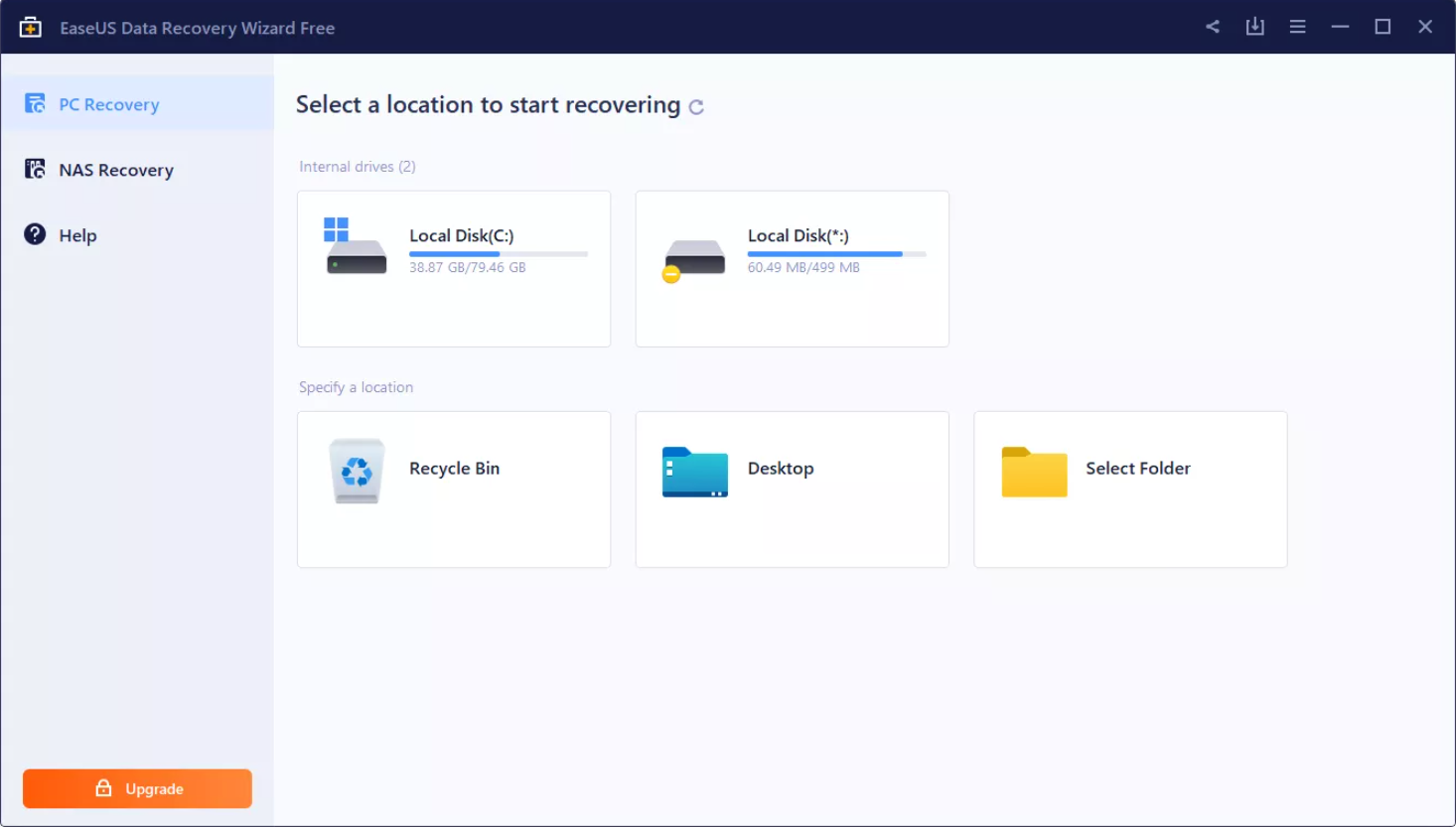Open Select Folder location
Viewport: 1456px width, 827px height.
coord(1130,489)
